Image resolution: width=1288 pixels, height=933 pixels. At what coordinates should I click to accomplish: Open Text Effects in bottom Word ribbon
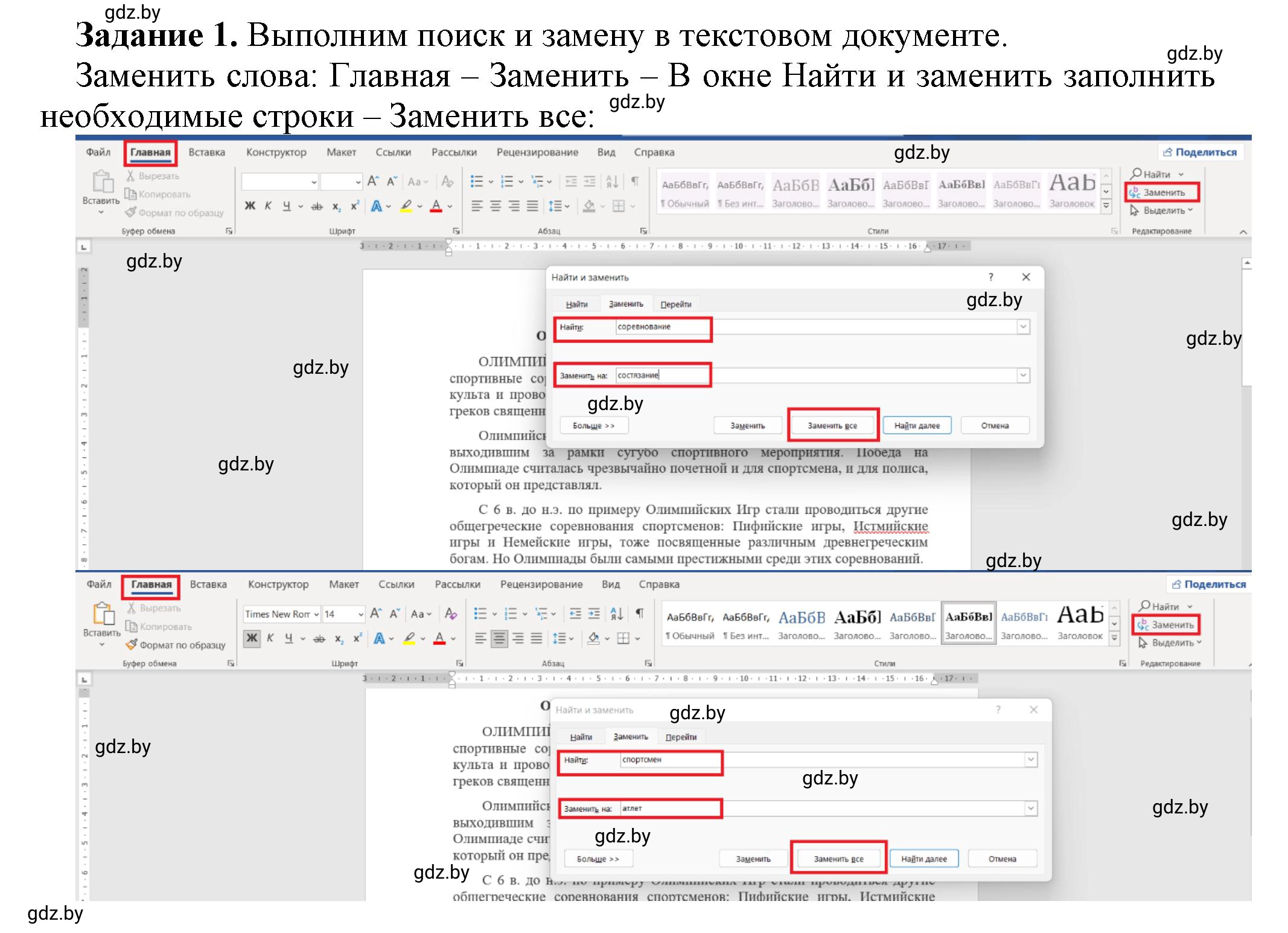(379, 638)
